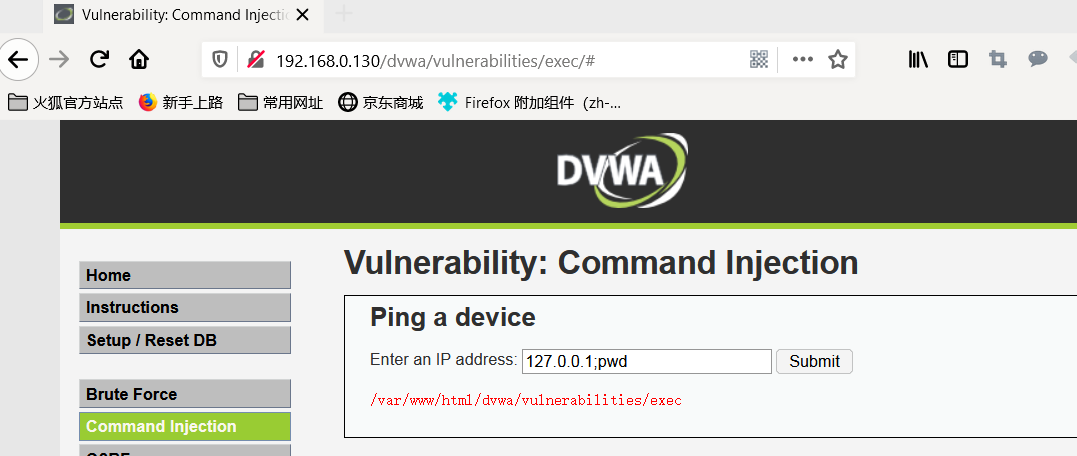Bookmark this page with star icon
The height and width of the screenshot is (456, 1077).
837,60
